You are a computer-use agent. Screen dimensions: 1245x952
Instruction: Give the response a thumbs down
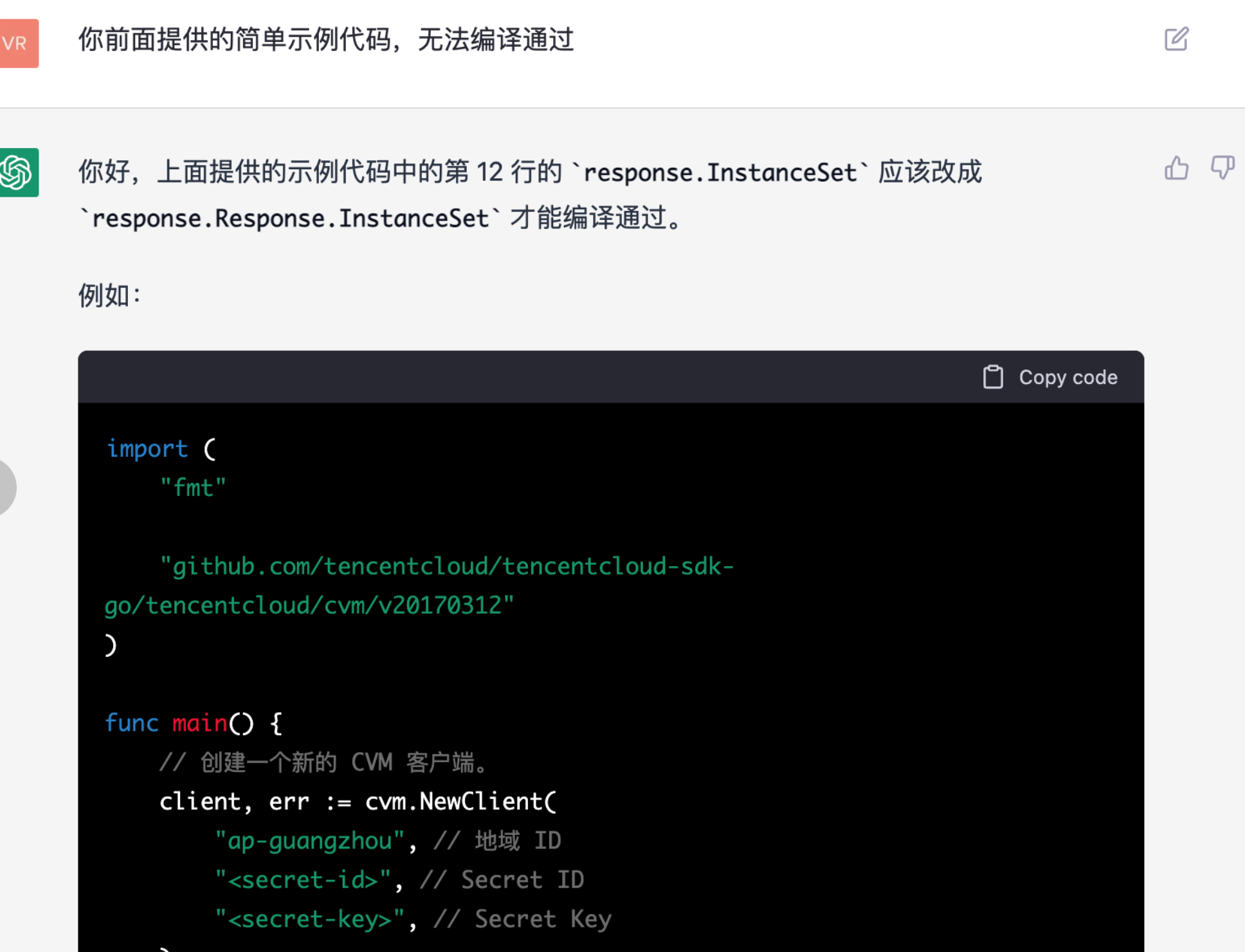pos(1222,169)
